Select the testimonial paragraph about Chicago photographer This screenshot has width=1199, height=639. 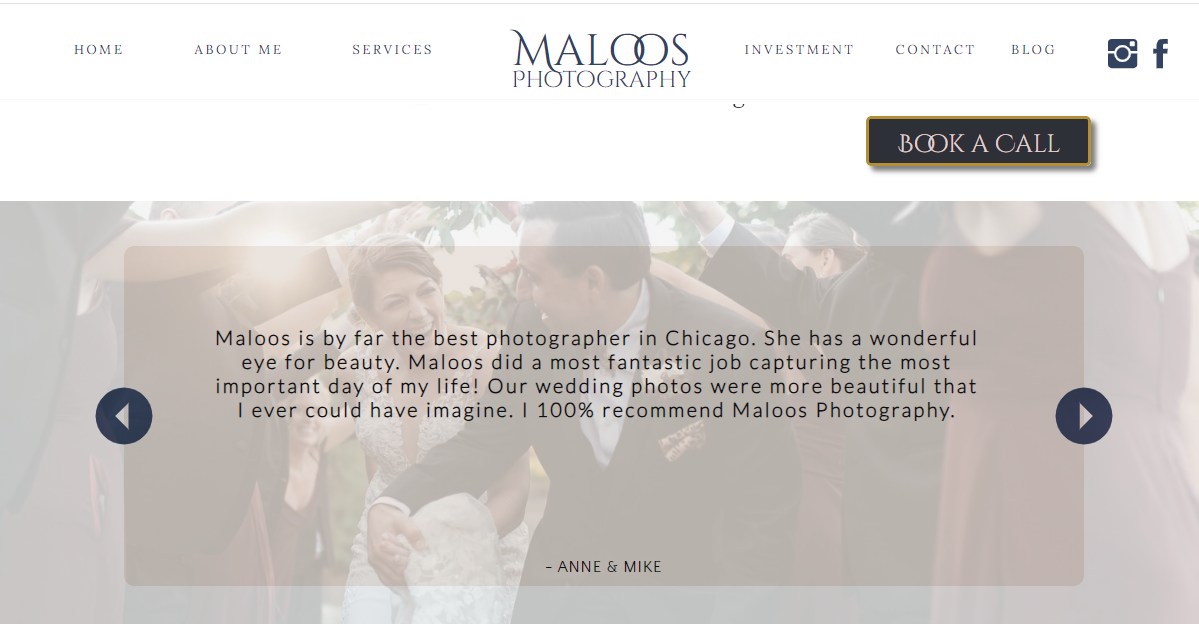click(x=596, y=374)
